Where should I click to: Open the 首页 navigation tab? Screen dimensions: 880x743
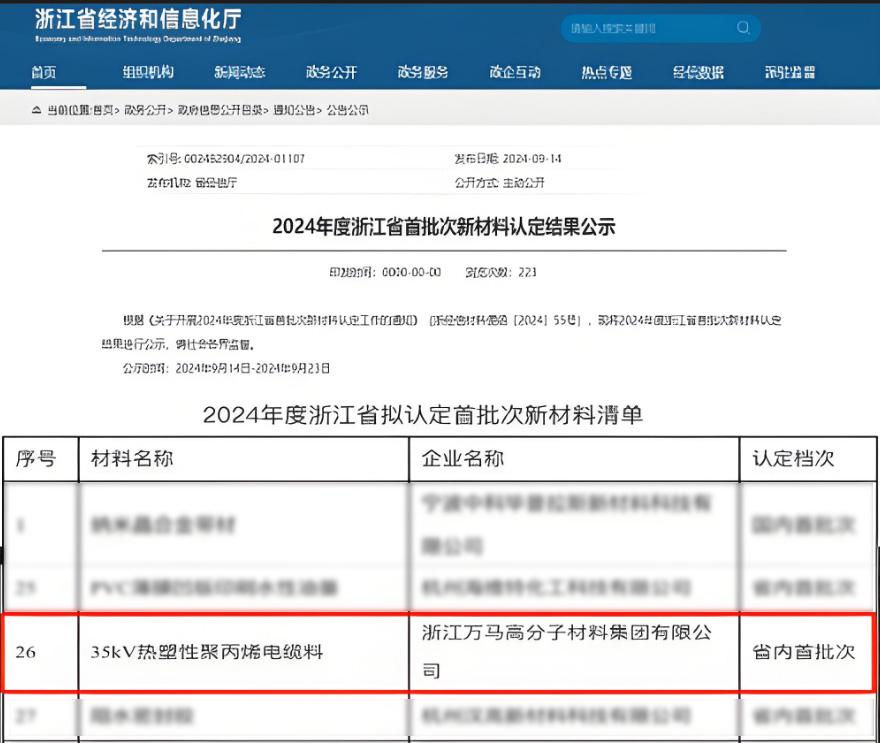[43, 72]
